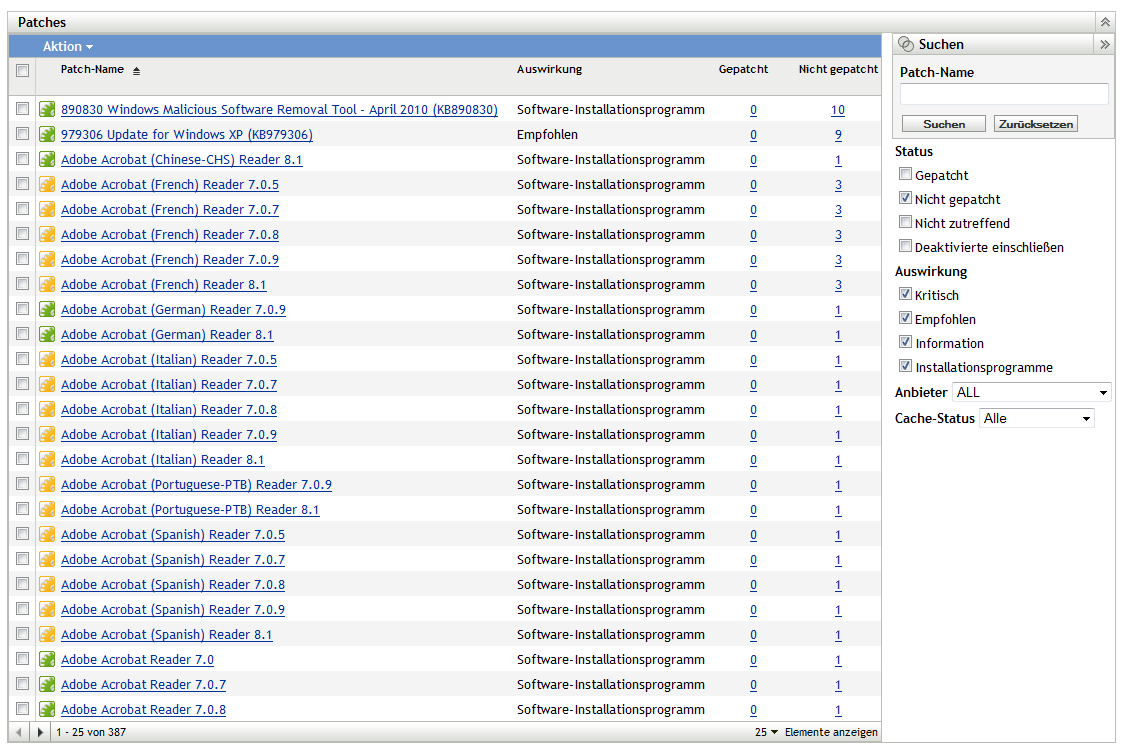Open the 979306 Update for Windows XP link
This screenshot has width=1124, height=754.
186,135
